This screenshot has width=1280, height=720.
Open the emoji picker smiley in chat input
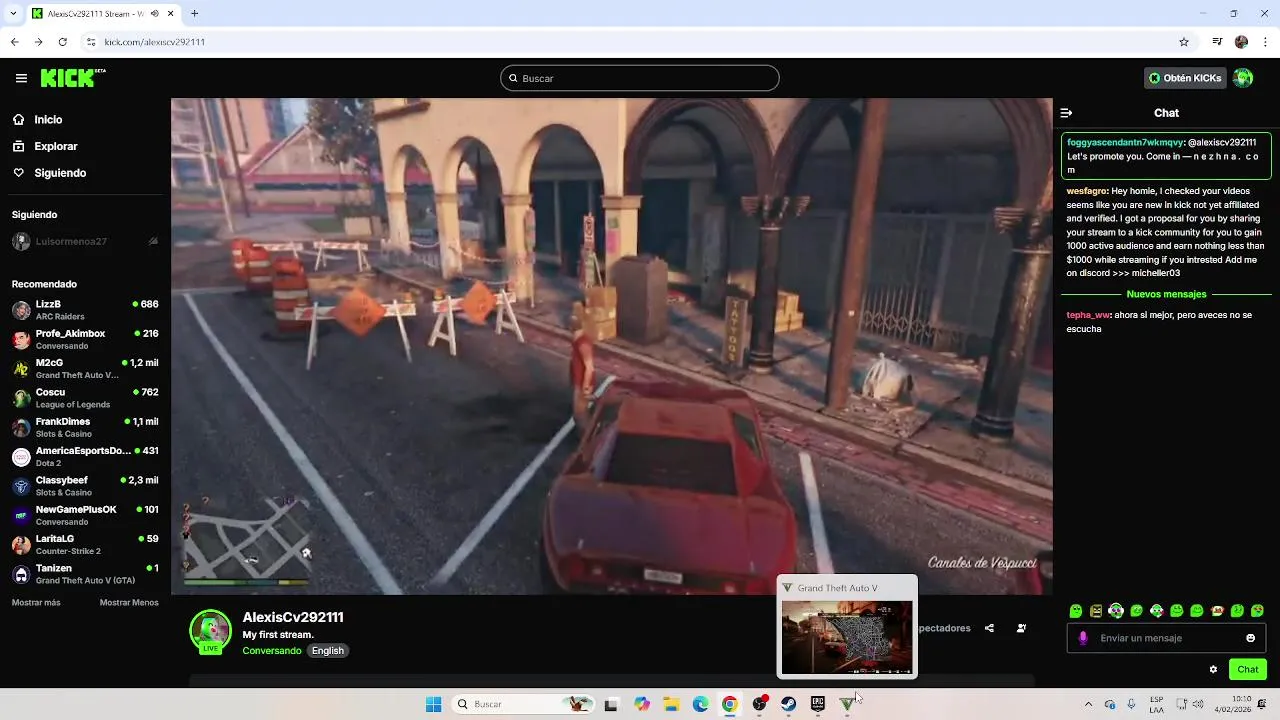click(x=1250, y=638)
